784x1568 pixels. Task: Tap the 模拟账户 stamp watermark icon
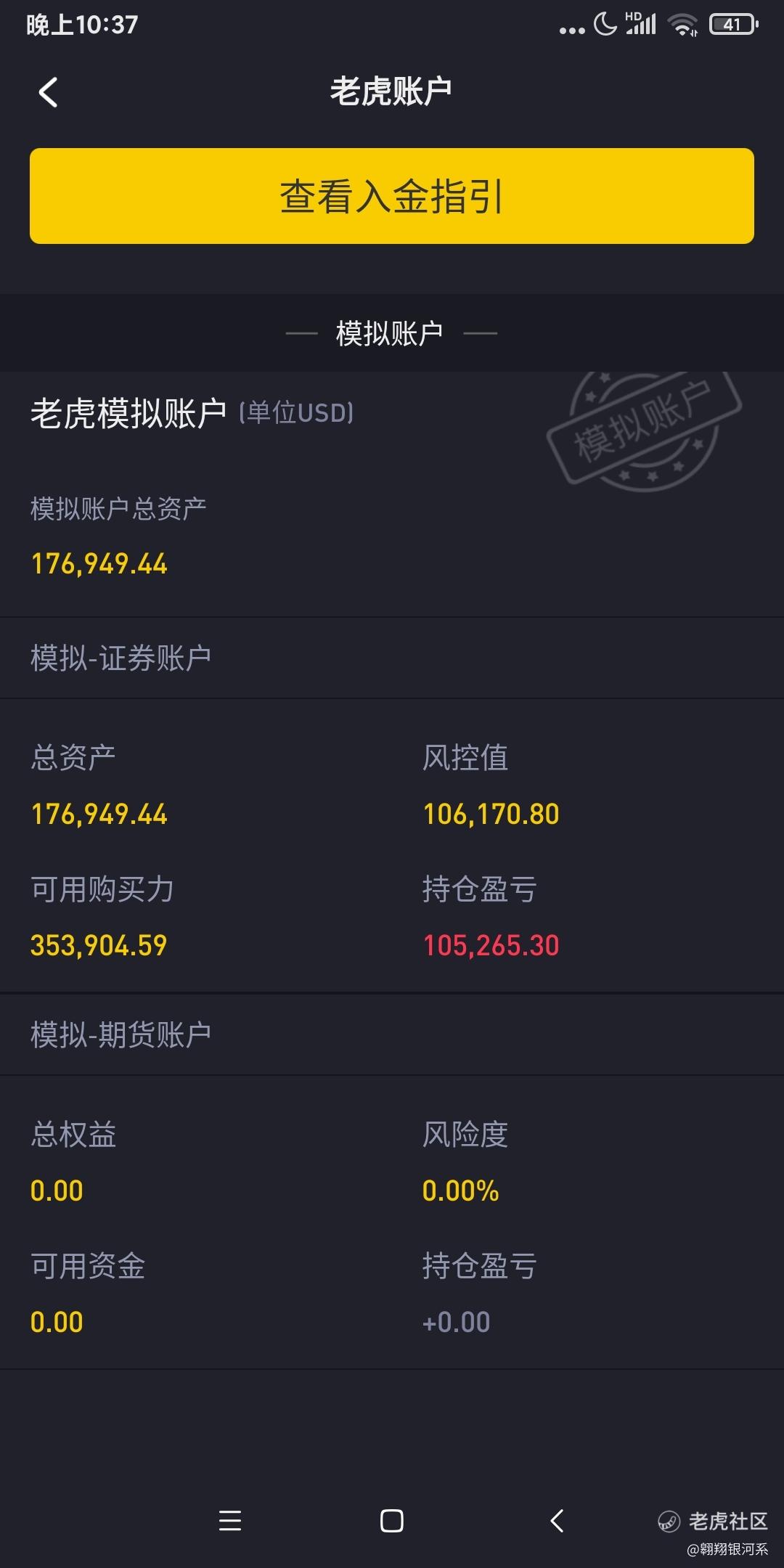[643, 428]
